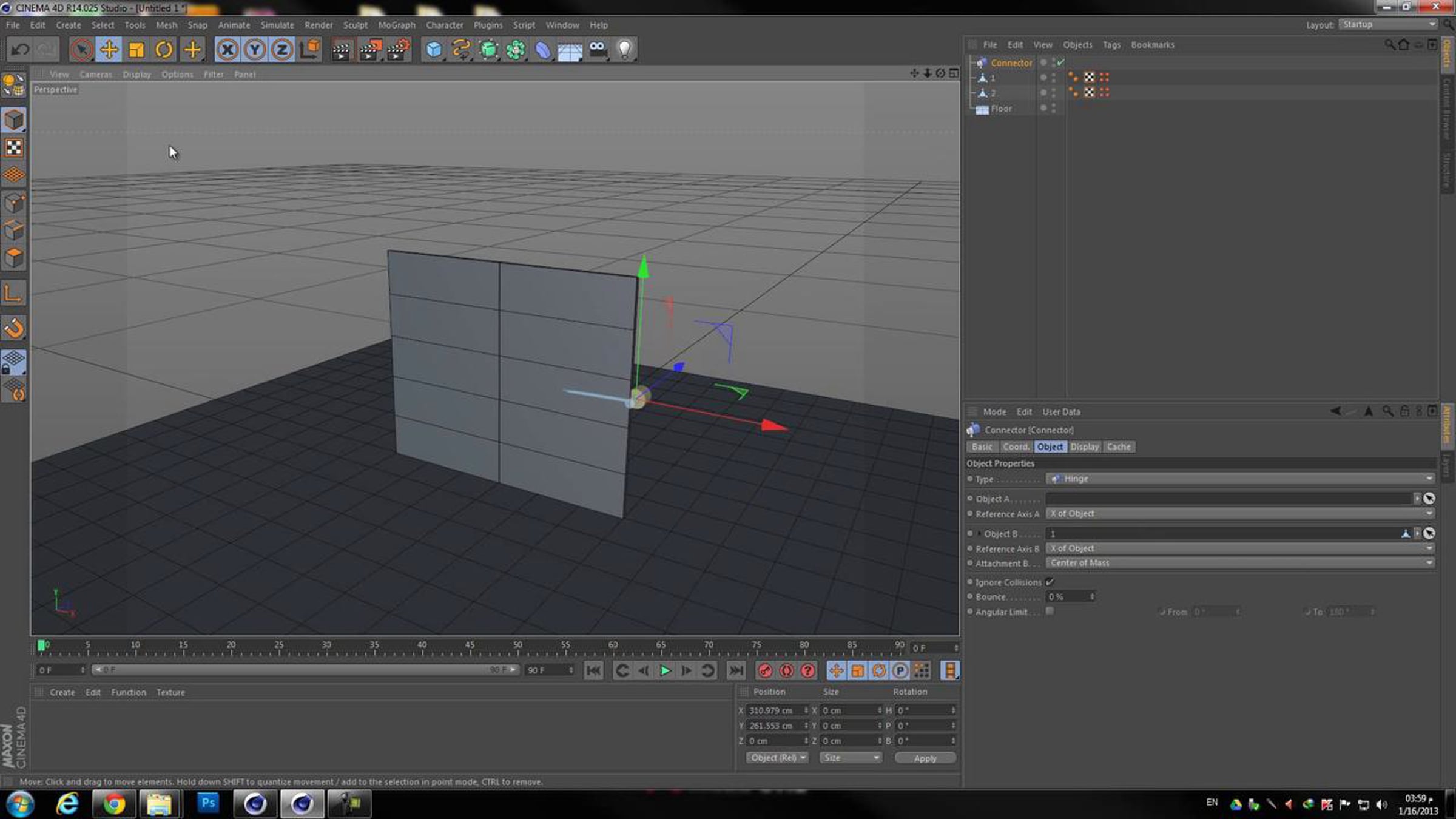Go to end of animation
Viewport: 1456px width, 819px height.
(736, 670)
